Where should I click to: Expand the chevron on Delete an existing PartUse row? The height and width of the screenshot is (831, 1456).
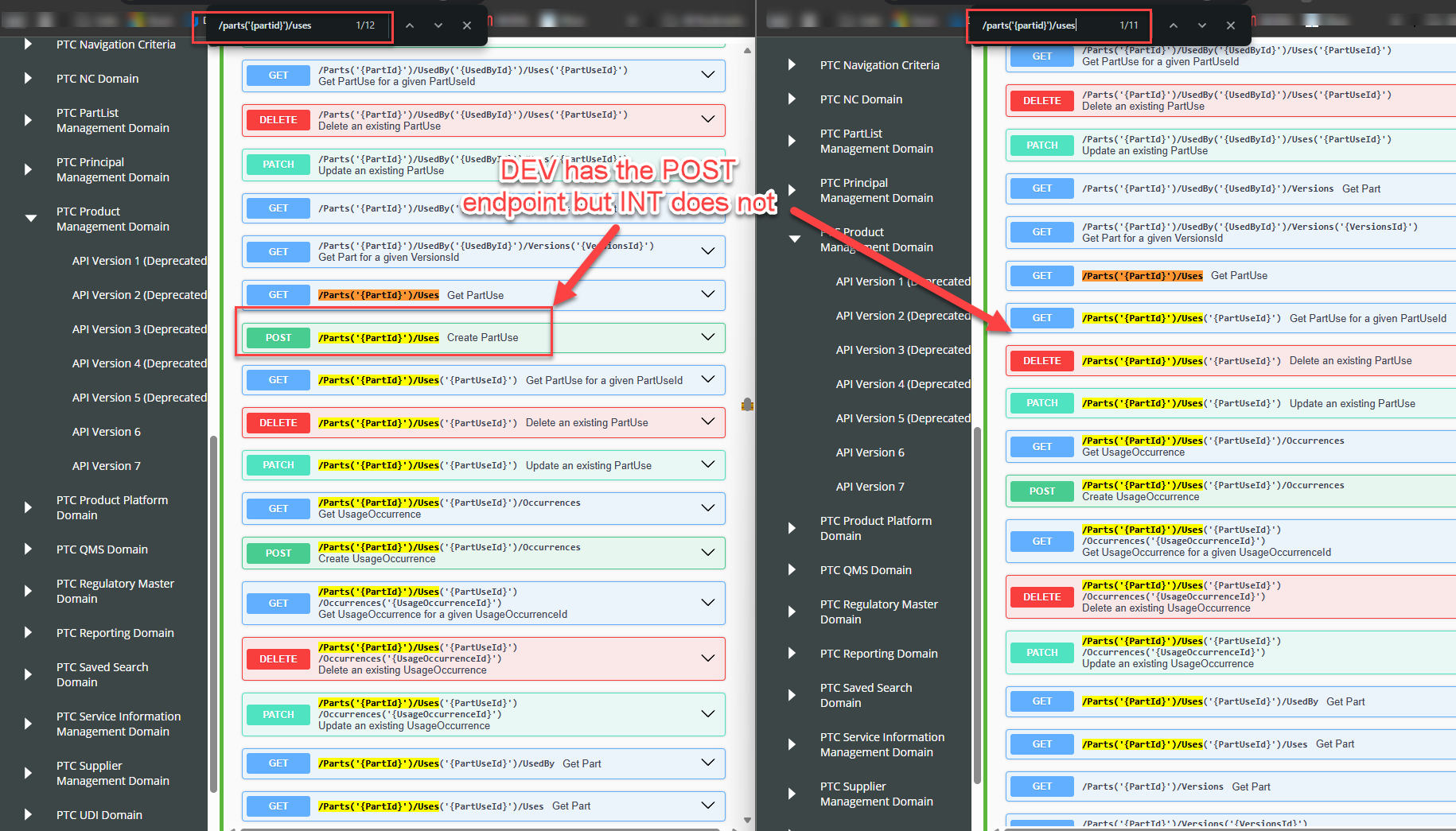click(707, 422)
